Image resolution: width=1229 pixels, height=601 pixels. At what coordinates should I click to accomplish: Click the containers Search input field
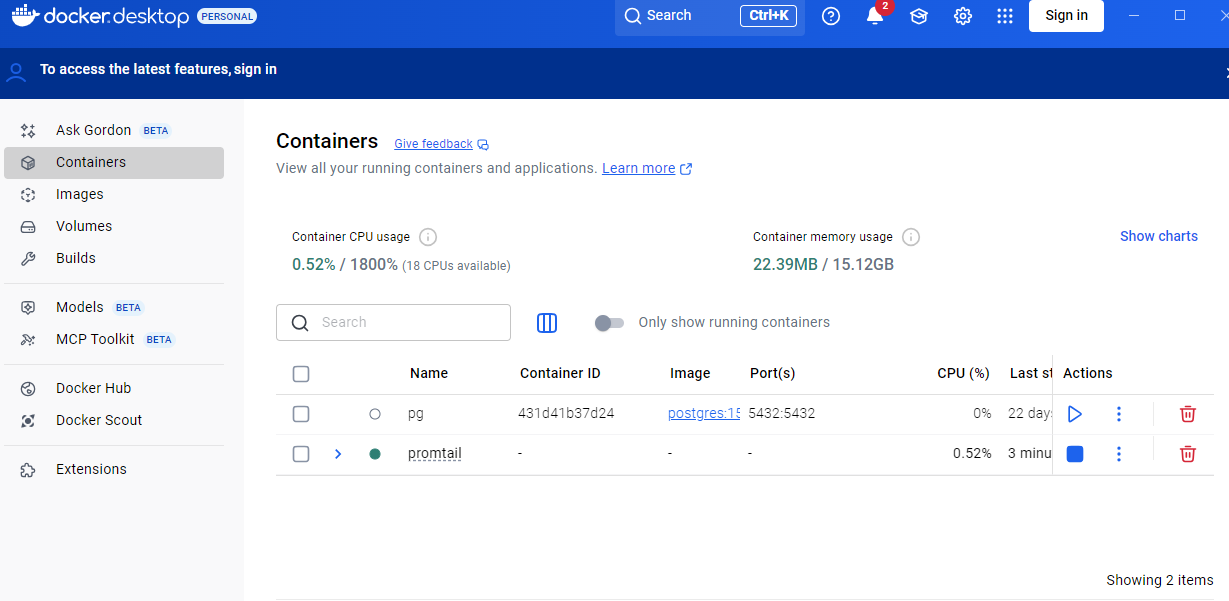pos(393,323)
